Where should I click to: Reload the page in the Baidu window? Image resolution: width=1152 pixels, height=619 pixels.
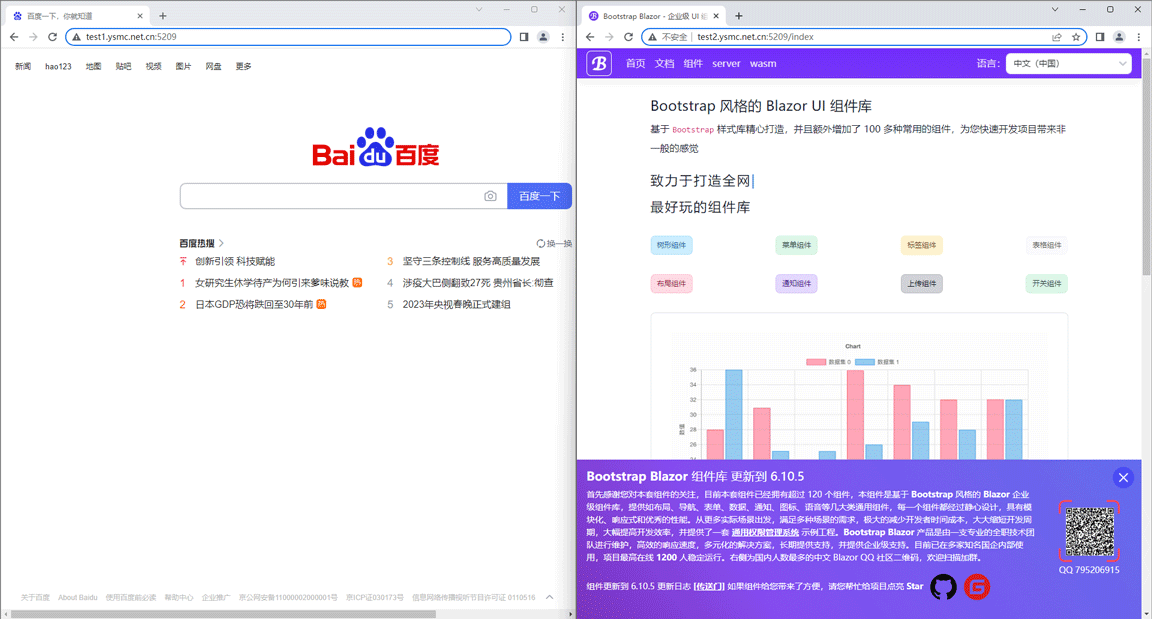click(52, 37)
